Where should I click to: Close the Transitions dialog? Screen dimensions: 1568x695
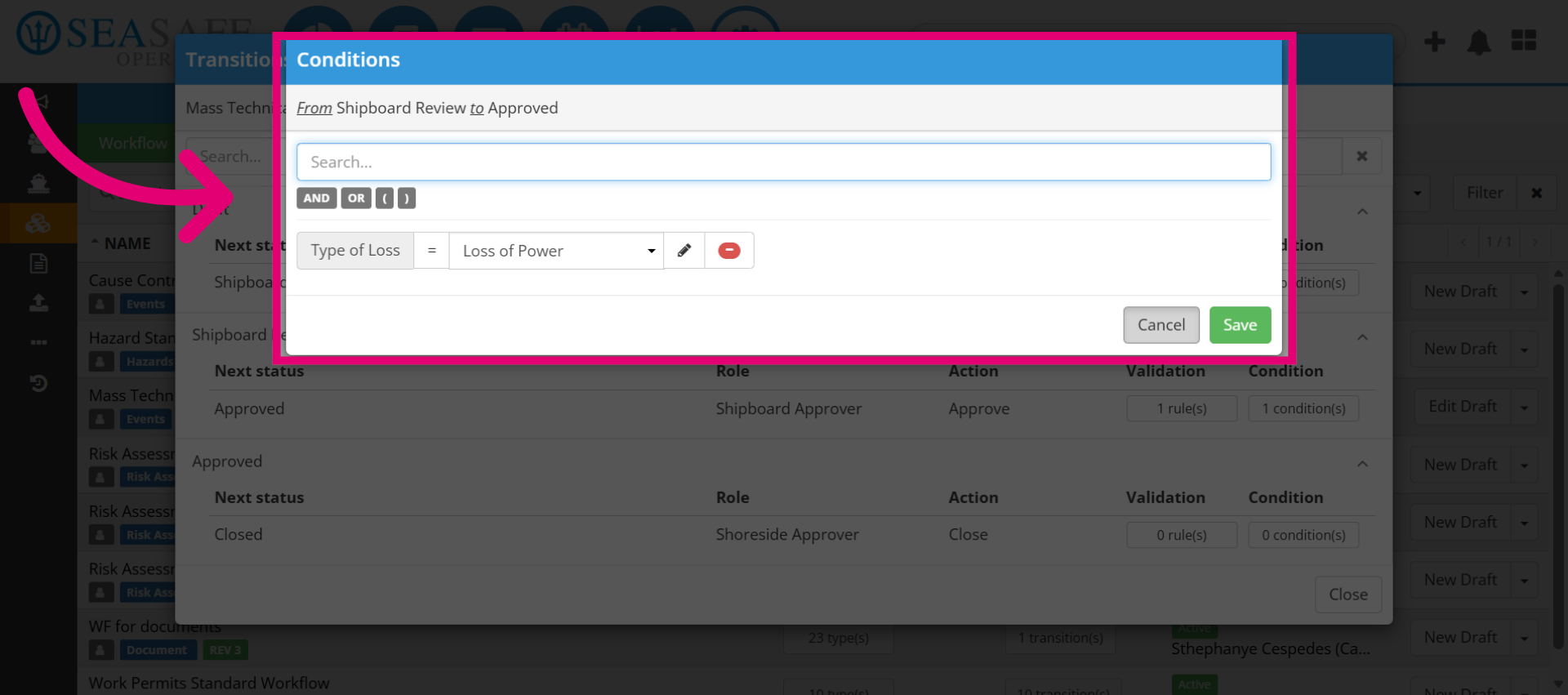click(1348, 595)
